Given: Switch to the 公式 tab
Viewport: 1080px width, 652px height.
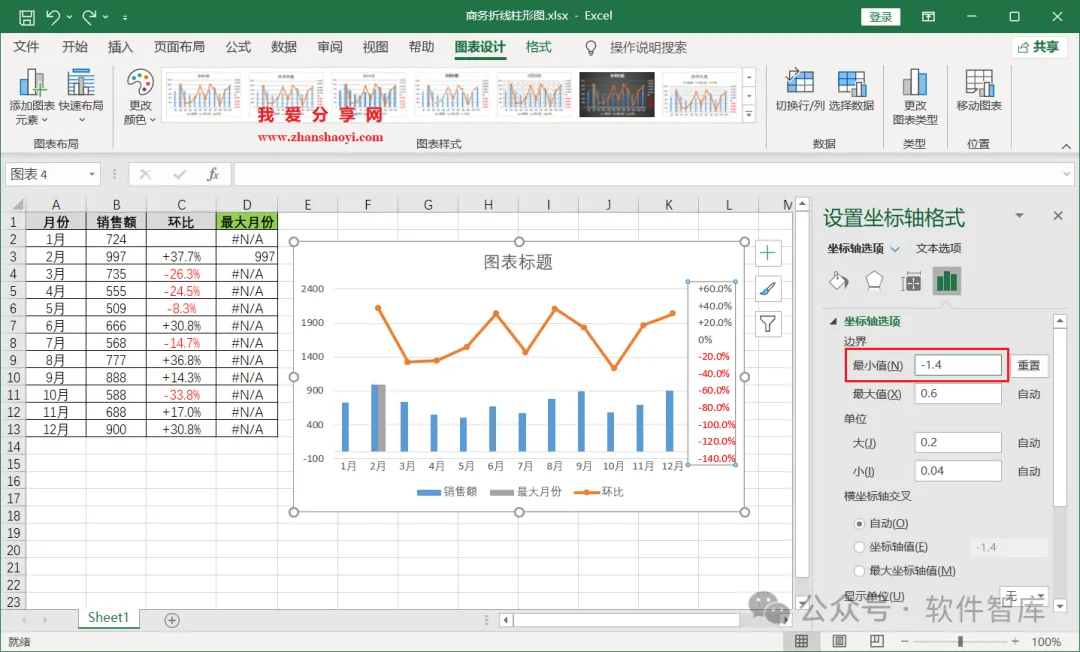Looking at the screenshot, I should [x=238, y=47].
